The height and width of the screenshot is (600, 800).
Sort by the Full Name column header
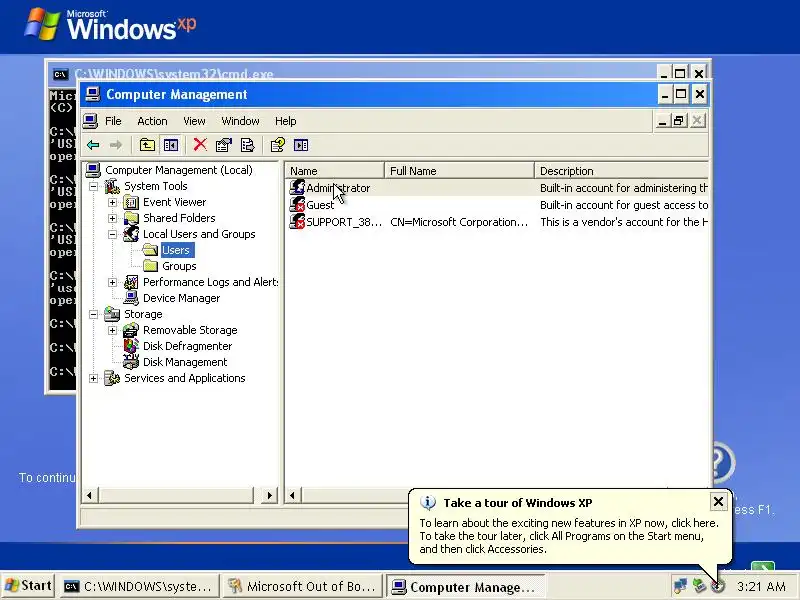459,170
